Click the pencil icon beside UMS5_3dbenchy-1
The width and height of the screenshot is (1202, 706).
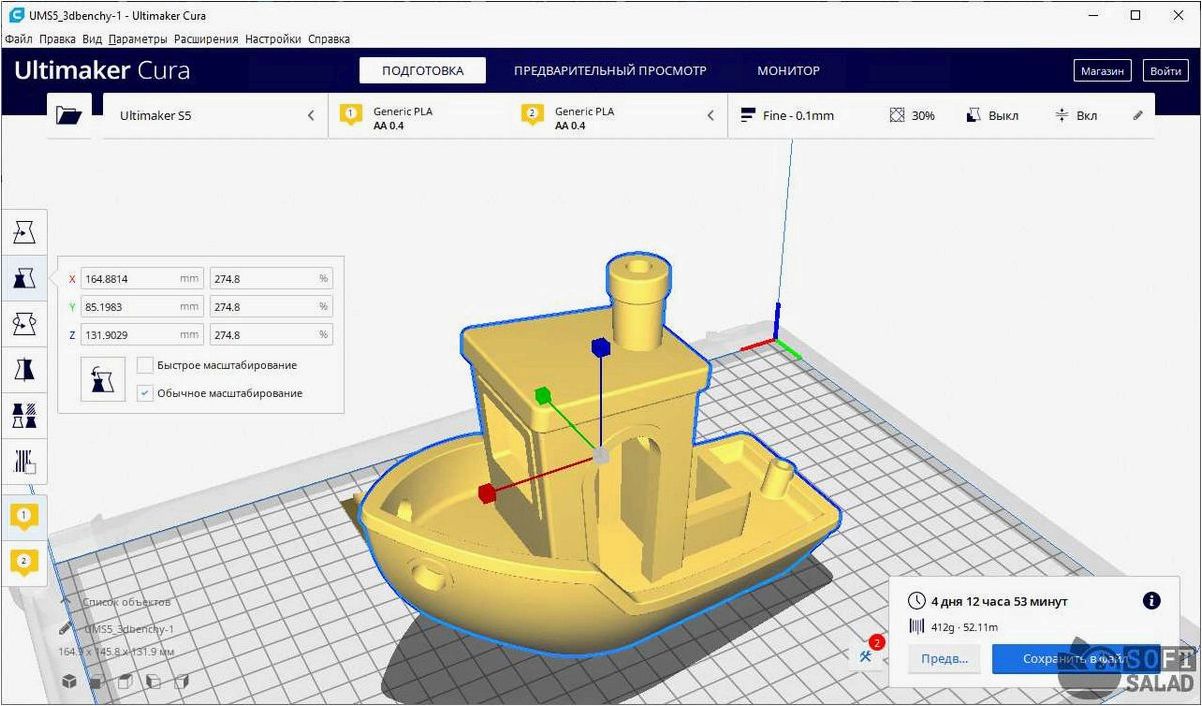(66, 630)
